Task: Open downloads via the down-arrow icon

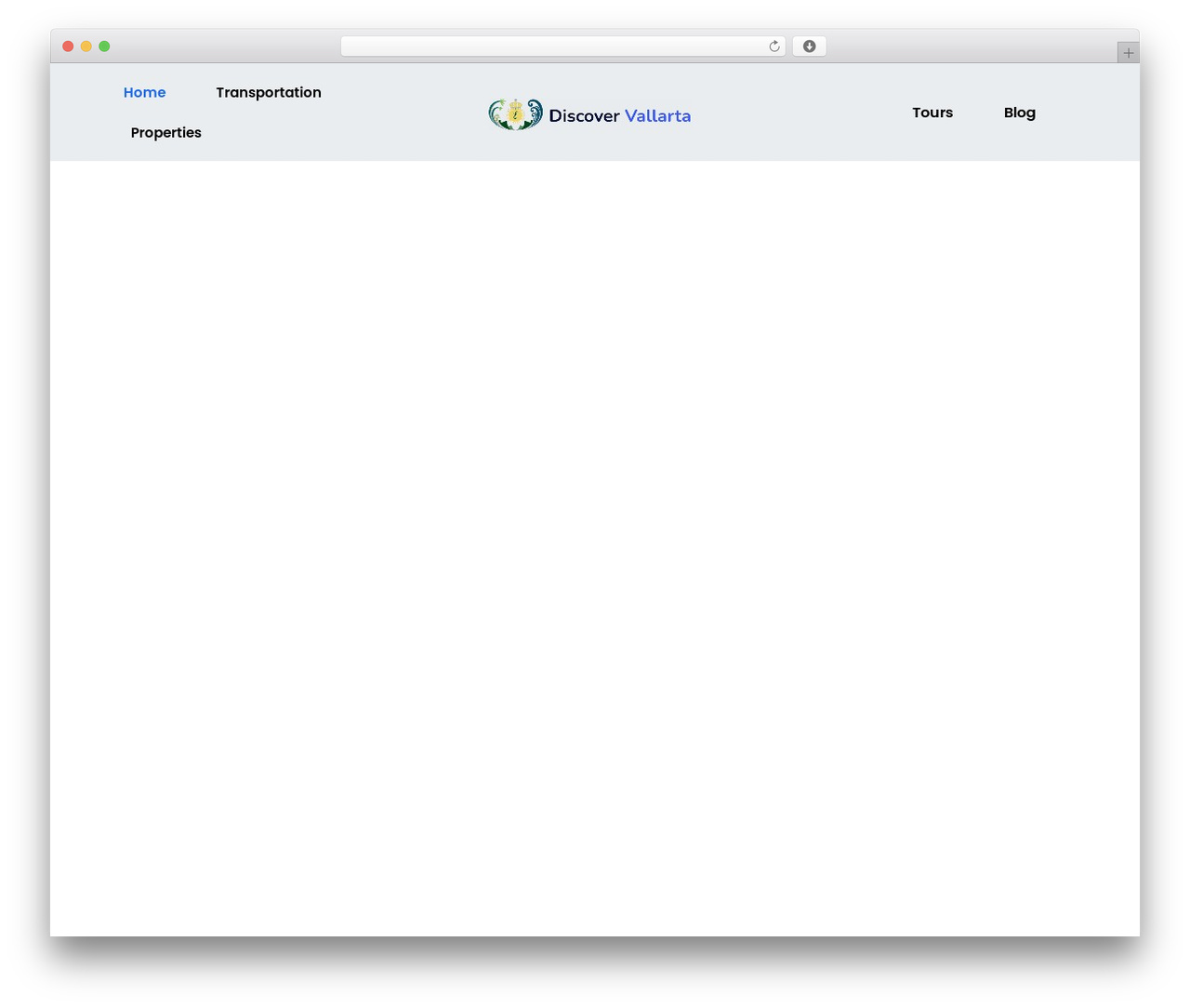Action: (x=809, y=46)
